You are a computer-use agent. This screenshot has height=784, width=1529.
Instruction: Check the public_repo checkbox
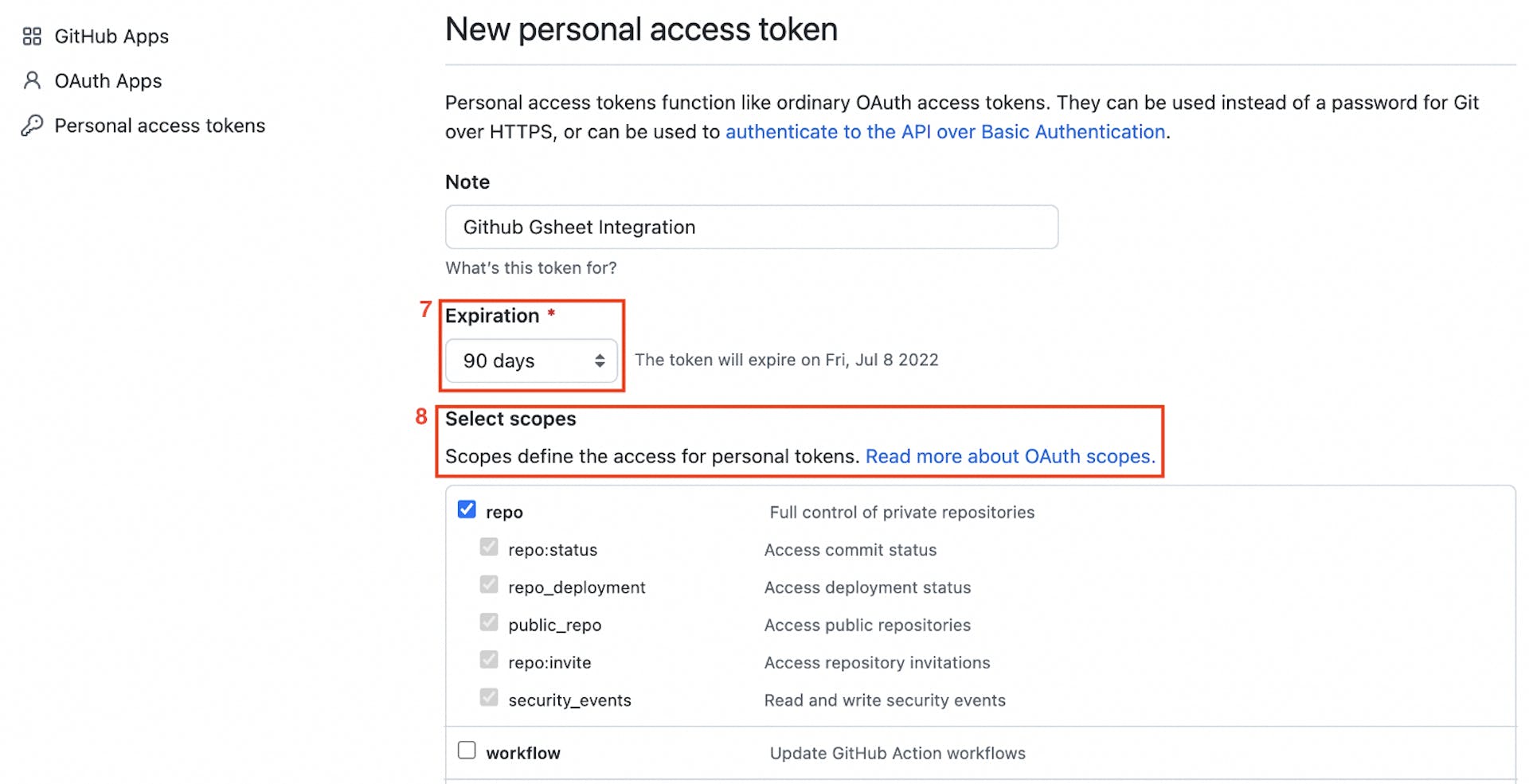click(x=489, y=622)
